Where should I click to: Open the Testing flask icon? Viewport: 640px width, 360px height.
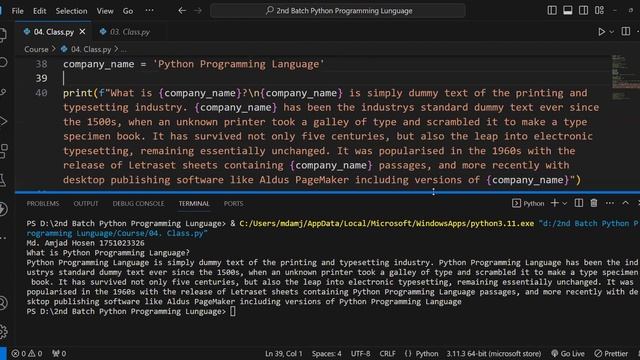tap(3, 180)
